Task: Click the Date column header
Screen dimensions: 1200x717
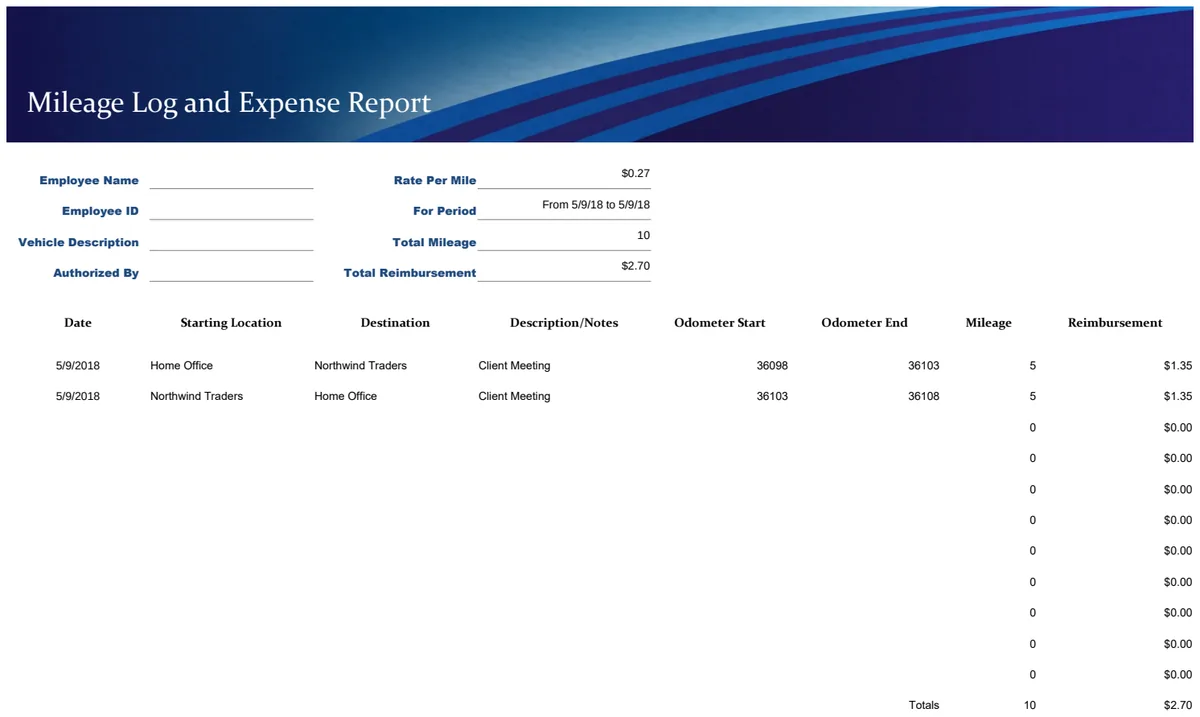Action: point(78,323)
